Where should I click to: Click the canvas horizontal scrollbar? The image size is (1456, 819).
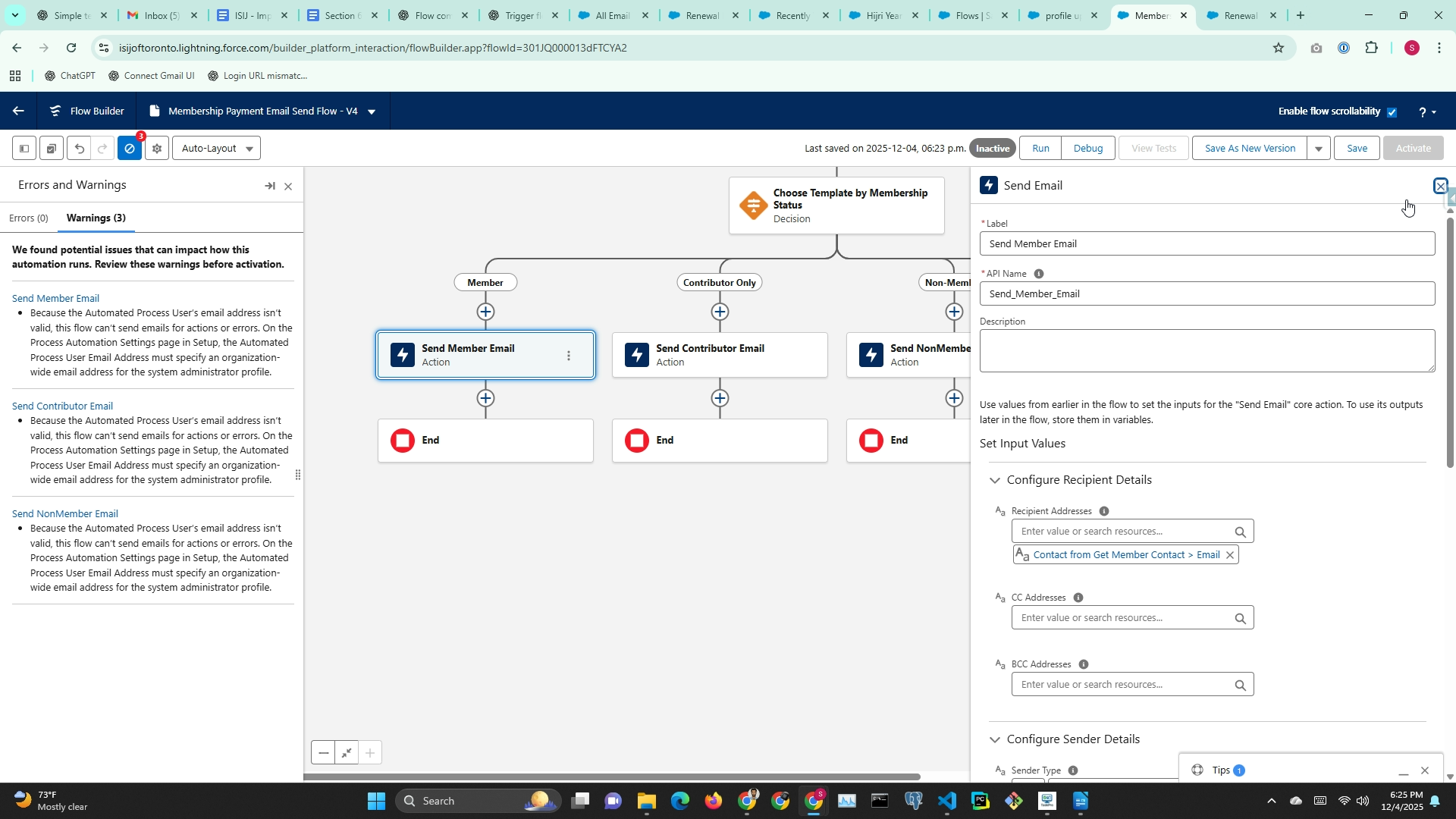click(x=611, y=777)
